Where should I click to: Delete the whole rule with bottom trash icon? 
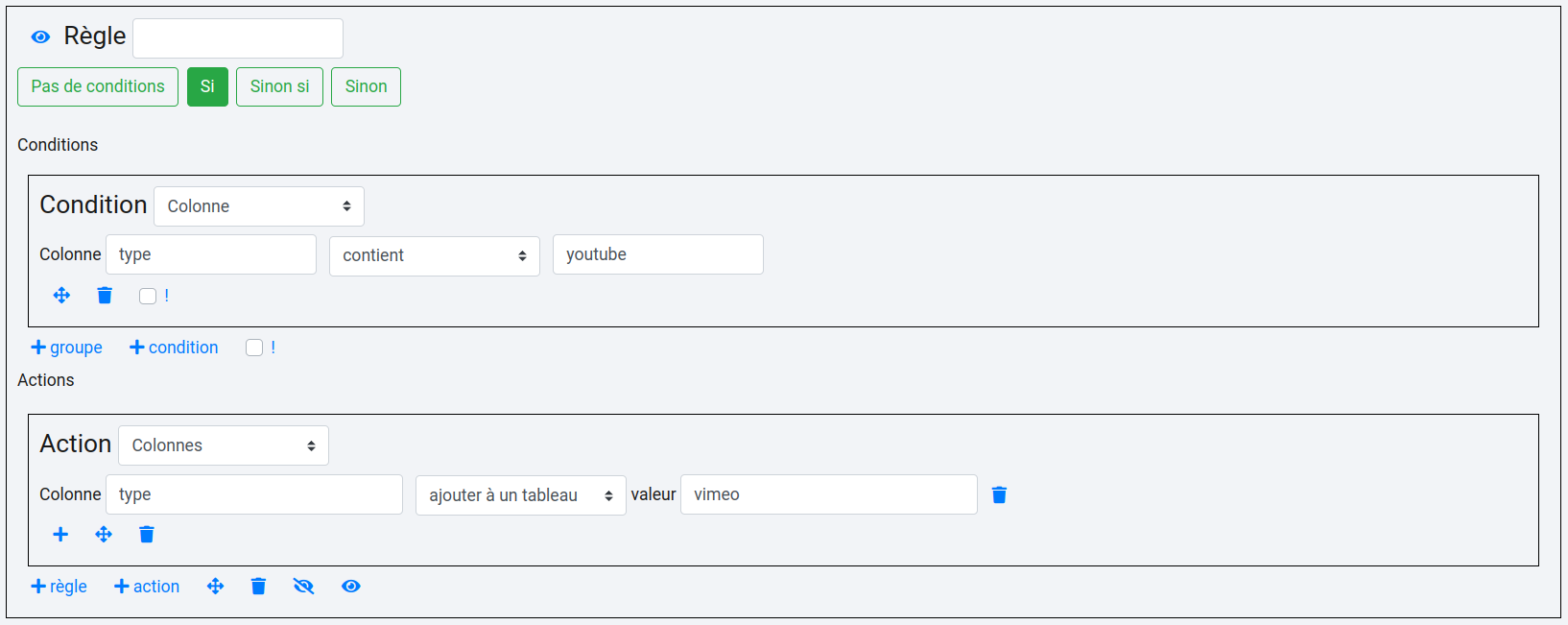click(258, 587)
